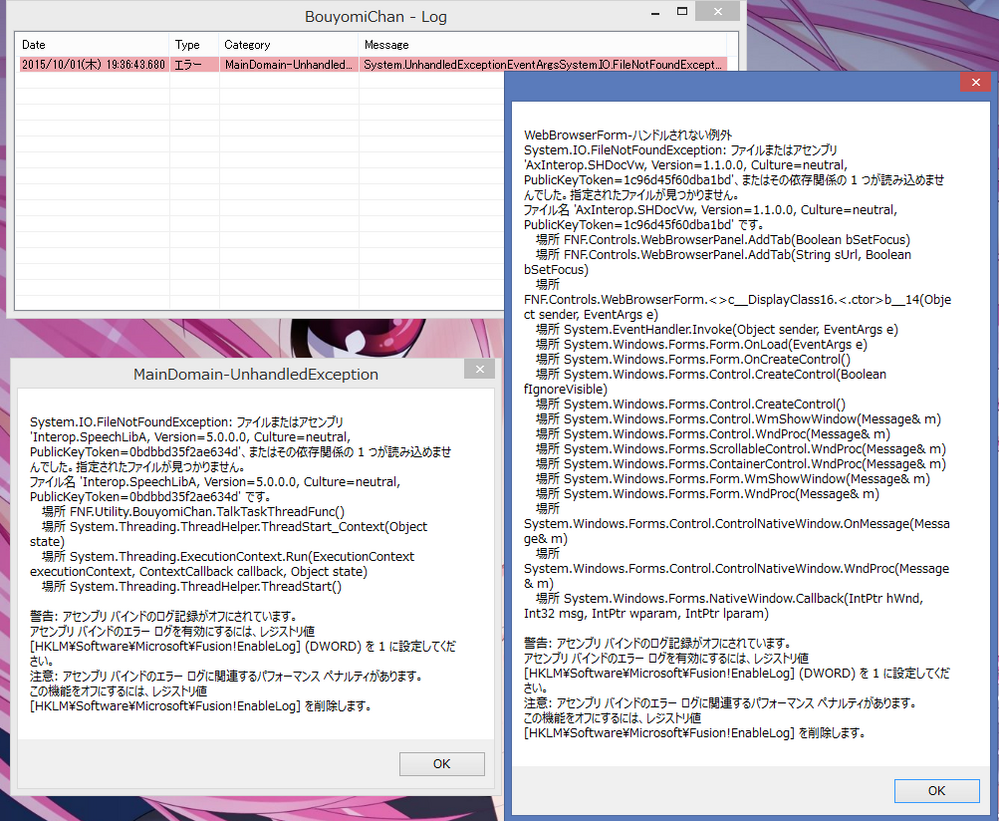Click OK in the WebBrowserForm exception dialog
Image resolution: width=999 pixels, height=821 pixels.
click(x=937, y=790)
